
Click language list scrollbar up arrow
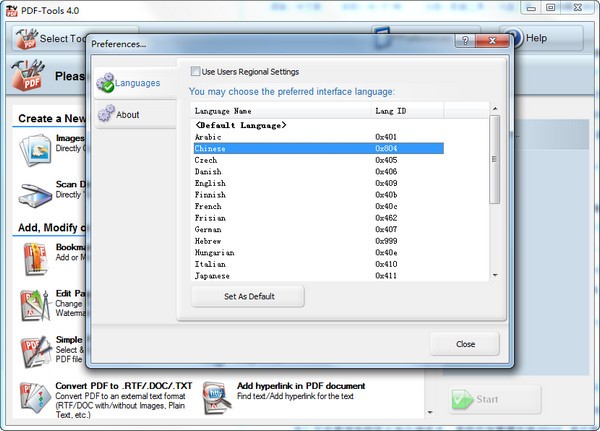pos(495,109)
